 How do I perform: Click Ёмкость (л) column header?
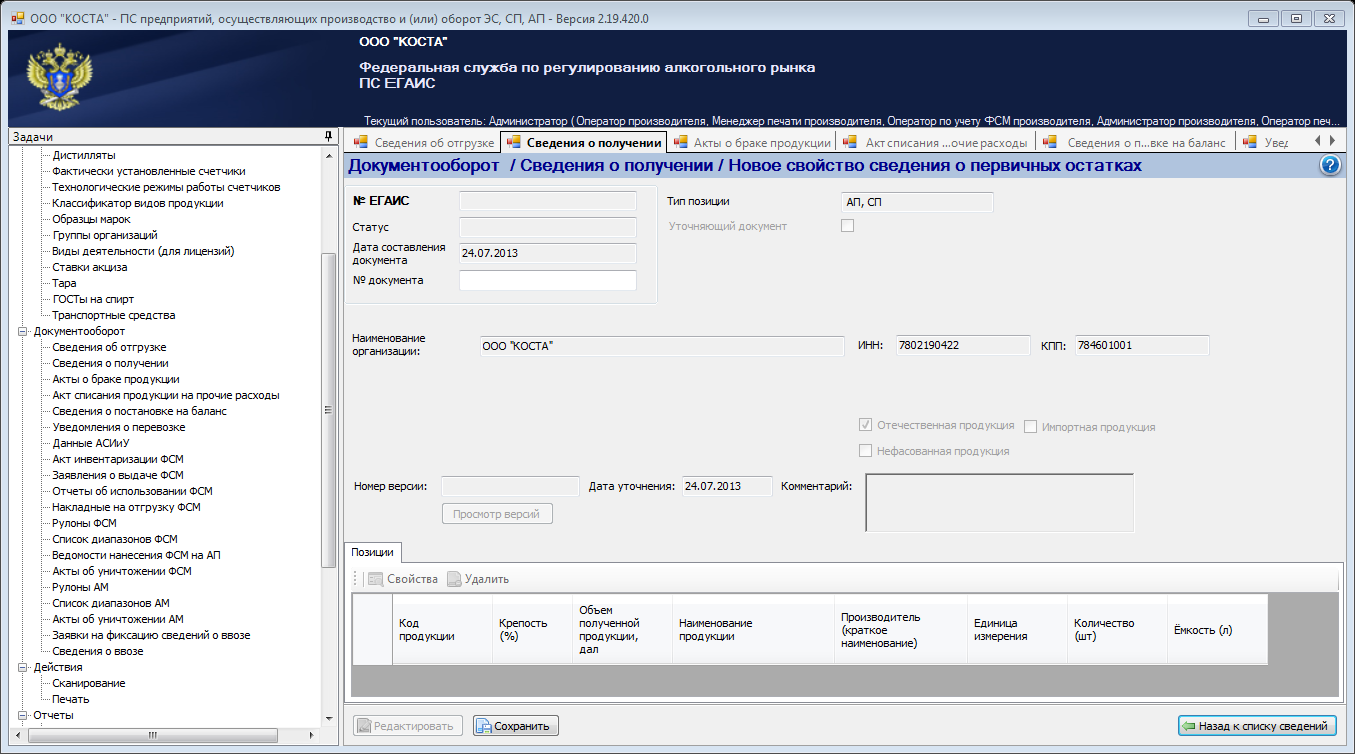(1217, 629)
